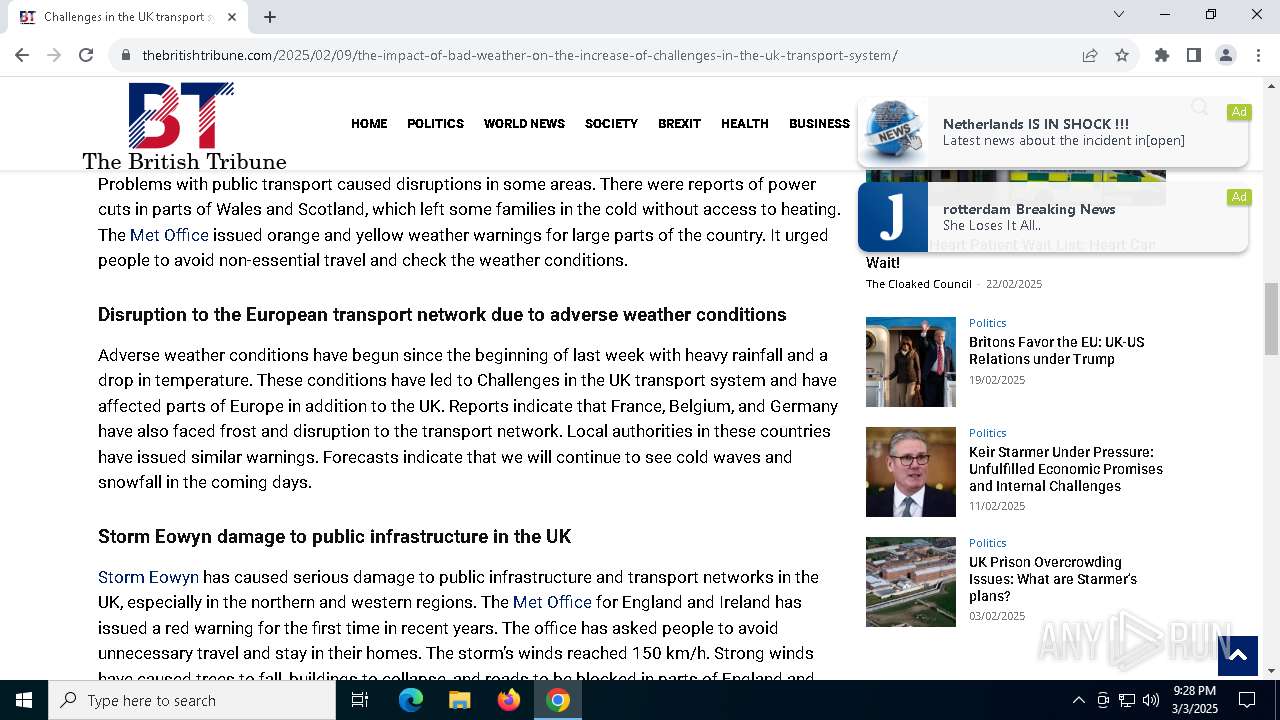Open the SOCIETY menu item
Viewport: 1280px width, 720px height.
pos(611,124)
